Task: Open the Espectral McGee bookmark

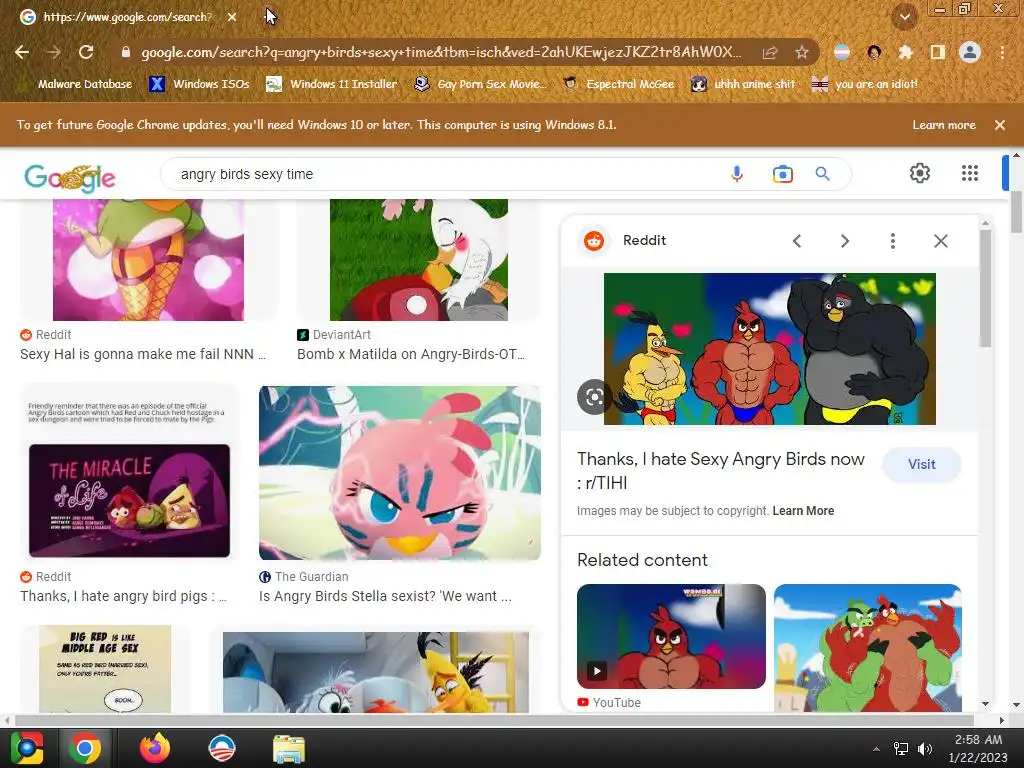Action: (x=618, y=84)
